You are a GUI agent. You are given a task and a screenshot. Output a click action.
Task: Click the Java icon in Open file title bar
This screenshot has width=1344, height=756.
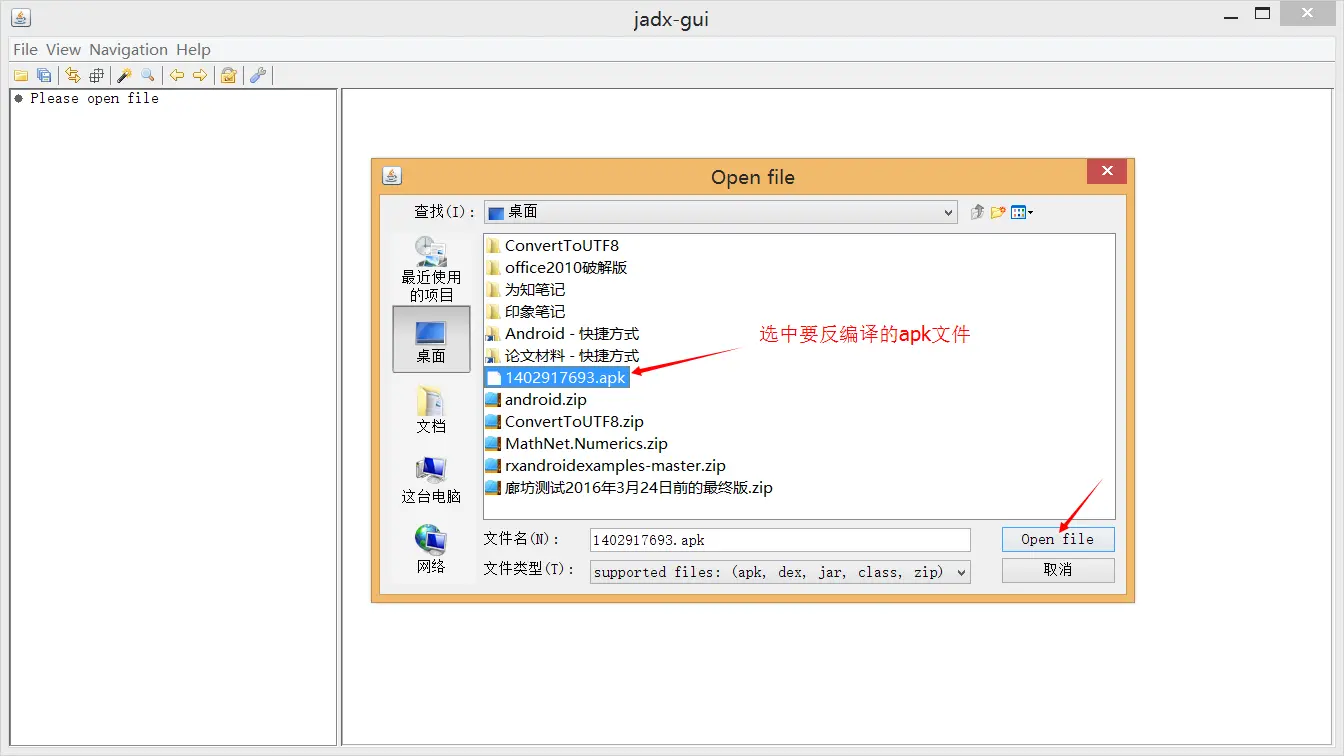click(391, 176)
